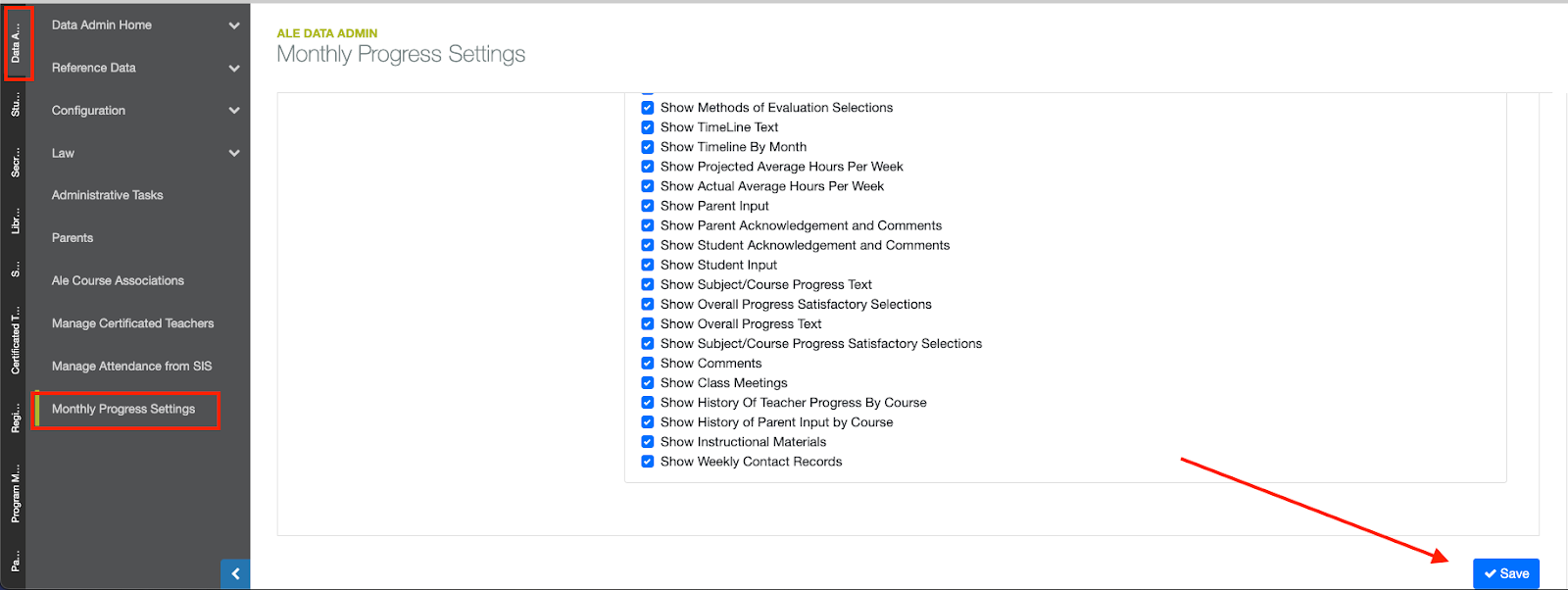1568x590 pixels.
Task: Expand the Data Admin Home menu
Action: (x=234, y=25)
